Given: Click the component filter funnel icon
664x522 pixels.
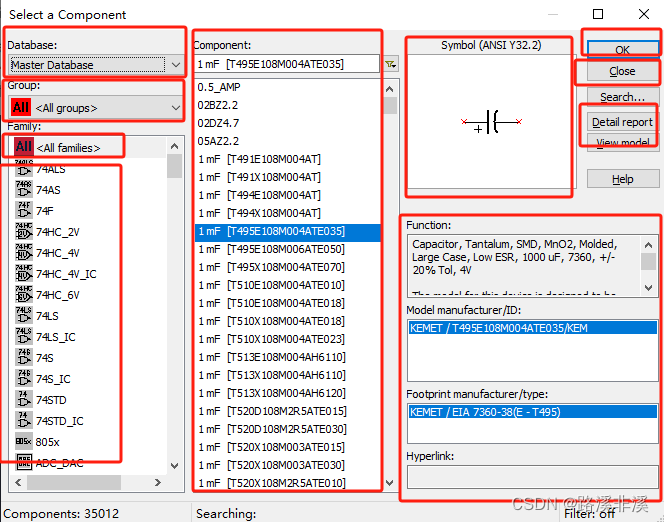Looking at the screenshot, I should [x=391, y=64].
